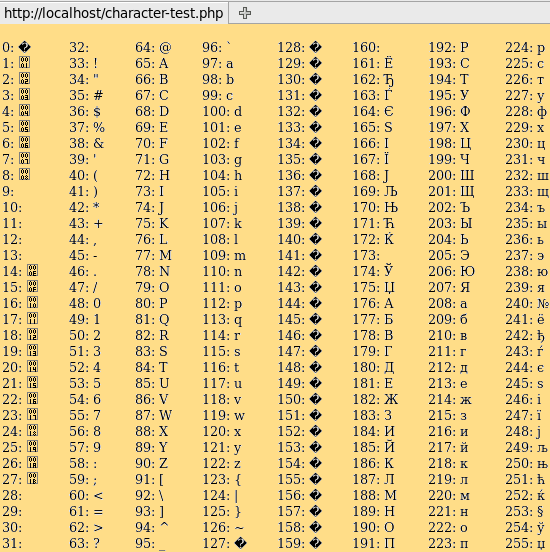Click the Ю character at 206:
This screenshot has height=552, width=550.
[x=467, y=271]
